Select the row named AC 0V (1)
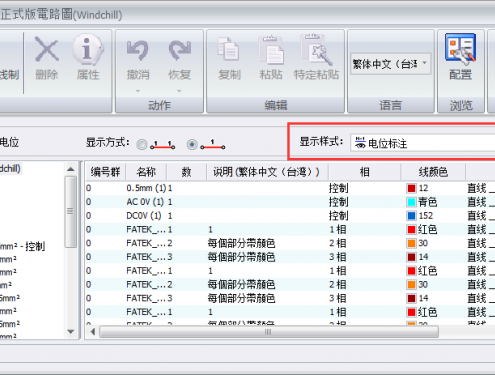This screenshot has width=495, height=375. 290,202
